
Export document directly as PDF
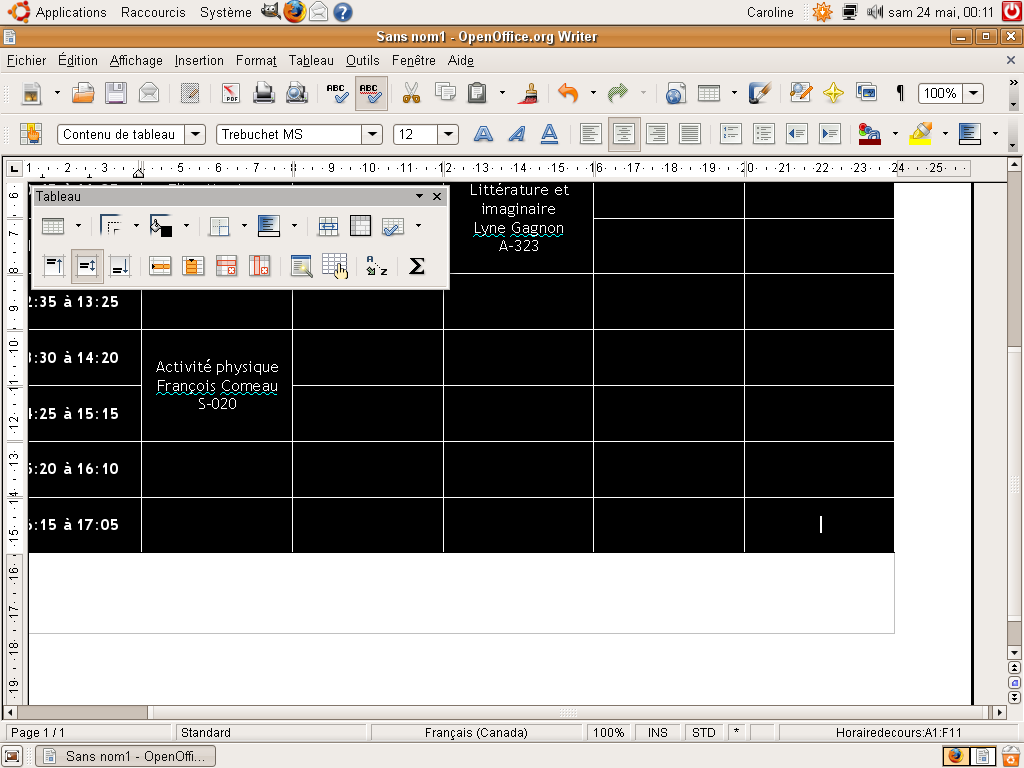[x=231, y=93]
